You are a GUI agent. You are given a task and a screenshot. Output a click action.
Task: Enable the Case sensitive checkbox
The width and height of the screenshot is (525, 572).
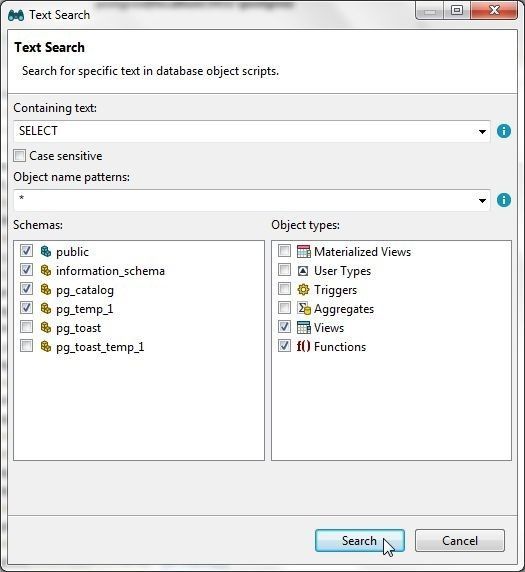(19, 155)
